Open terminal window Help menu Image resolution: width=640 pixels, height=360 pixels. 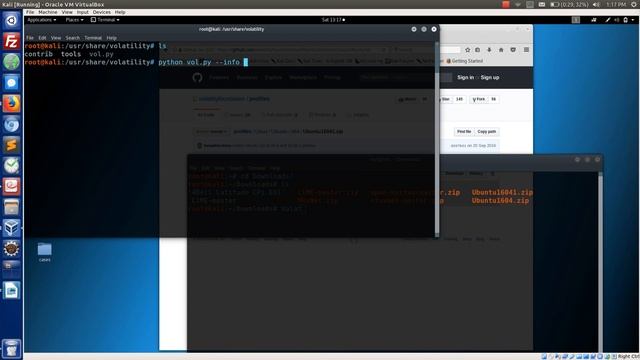coord(111,38)
